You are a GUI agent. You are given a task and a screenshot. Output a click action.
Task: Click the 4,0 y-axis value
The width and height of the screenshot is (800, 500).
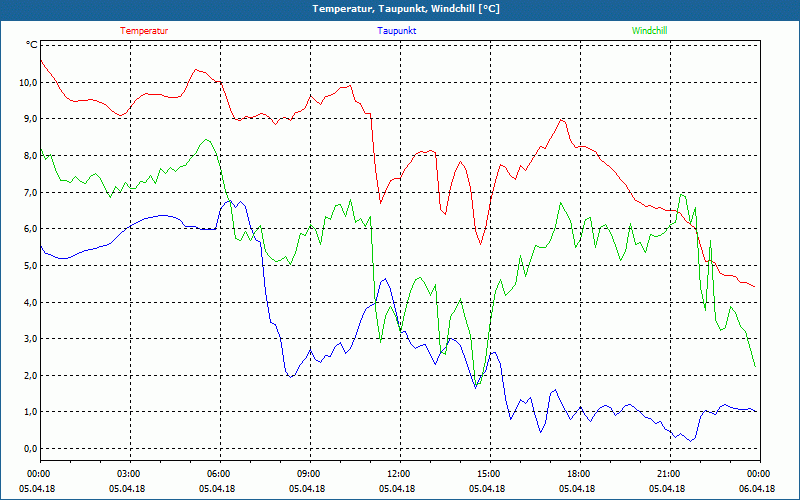pyautogui.click(x=30, y=302)
